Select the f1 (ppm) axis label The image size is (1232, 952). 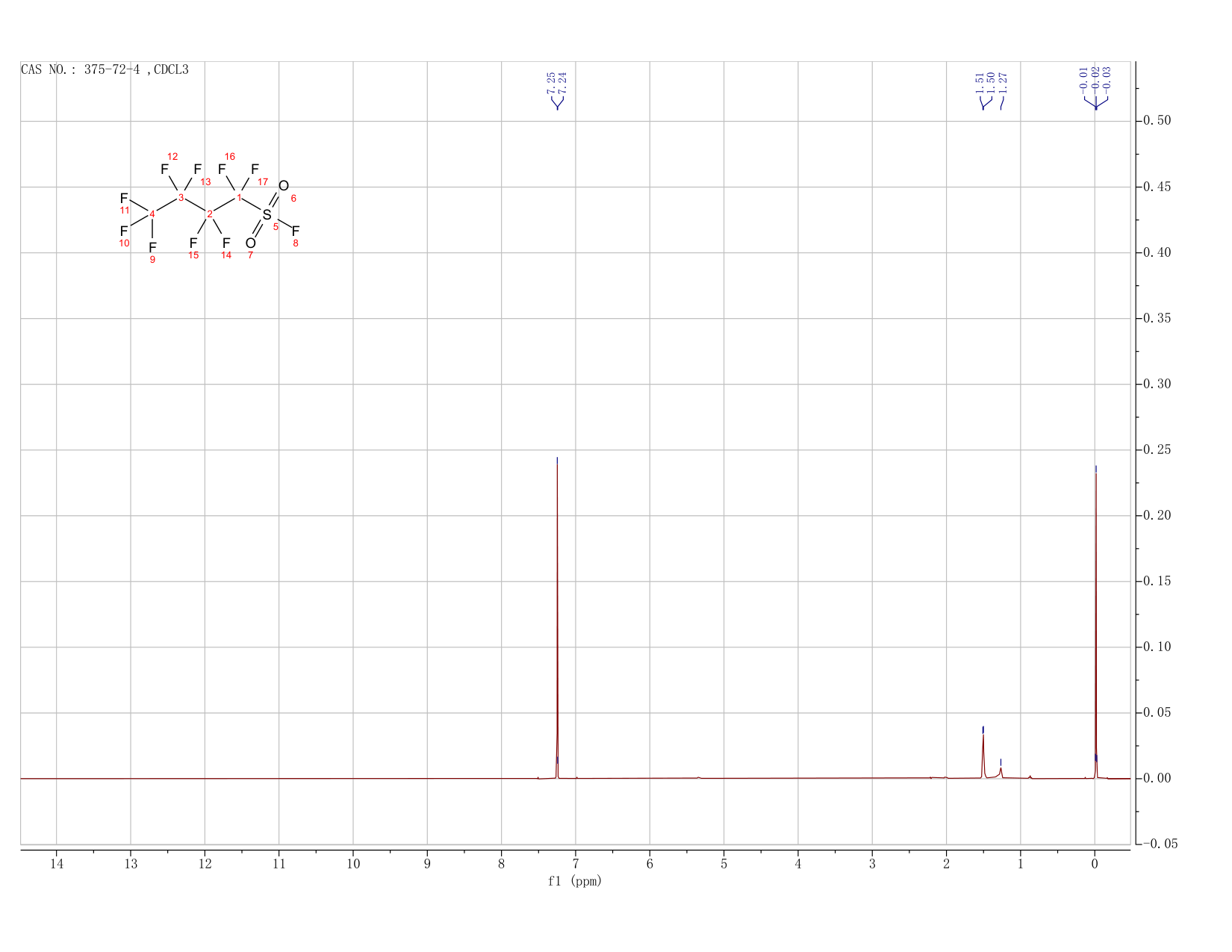point(575,881)
